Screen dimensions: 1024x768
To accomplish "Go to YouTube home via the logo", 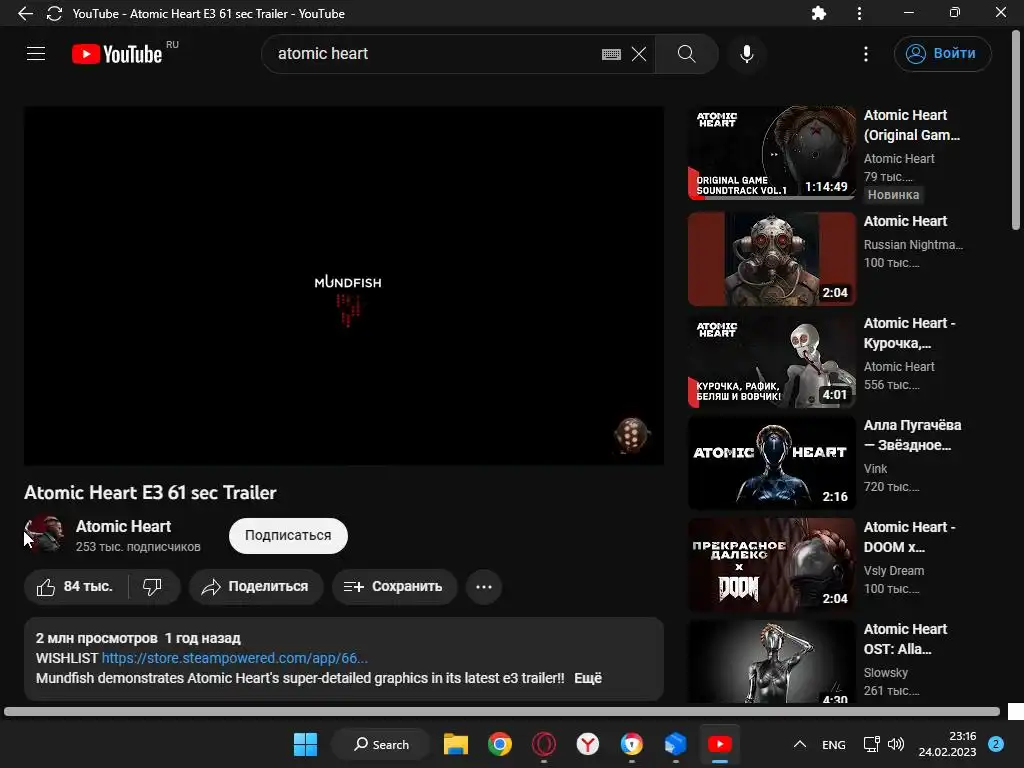I will [x=118, y=54].
